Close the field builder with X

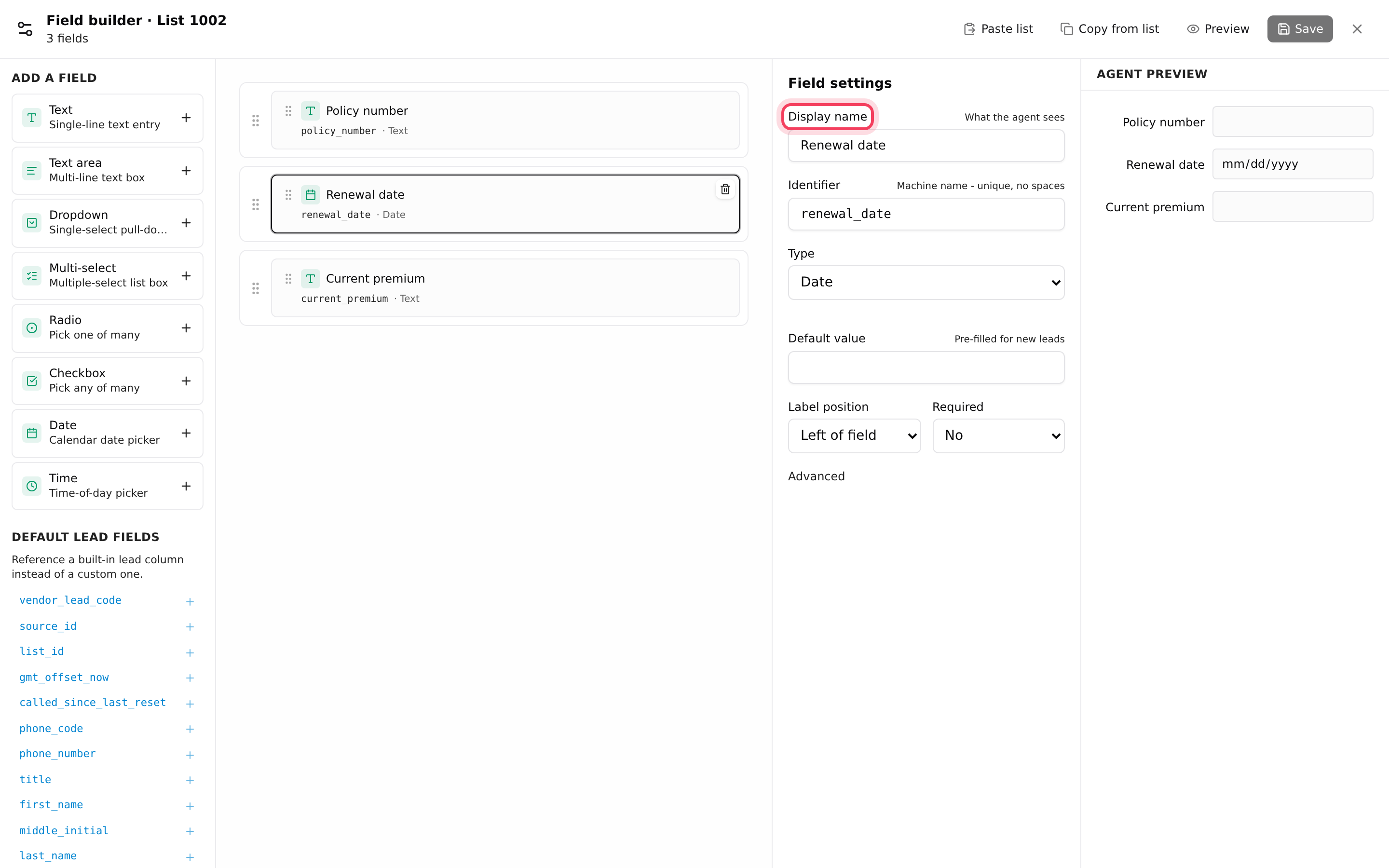tap(1357, 29)
